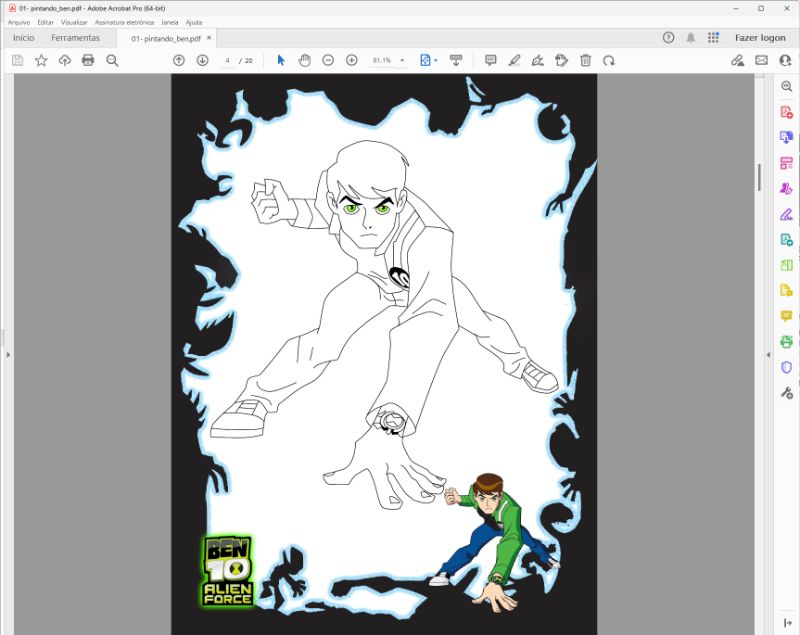Open the green Print Production tool in right panel

pyautogui.click(x=786, y=341)
